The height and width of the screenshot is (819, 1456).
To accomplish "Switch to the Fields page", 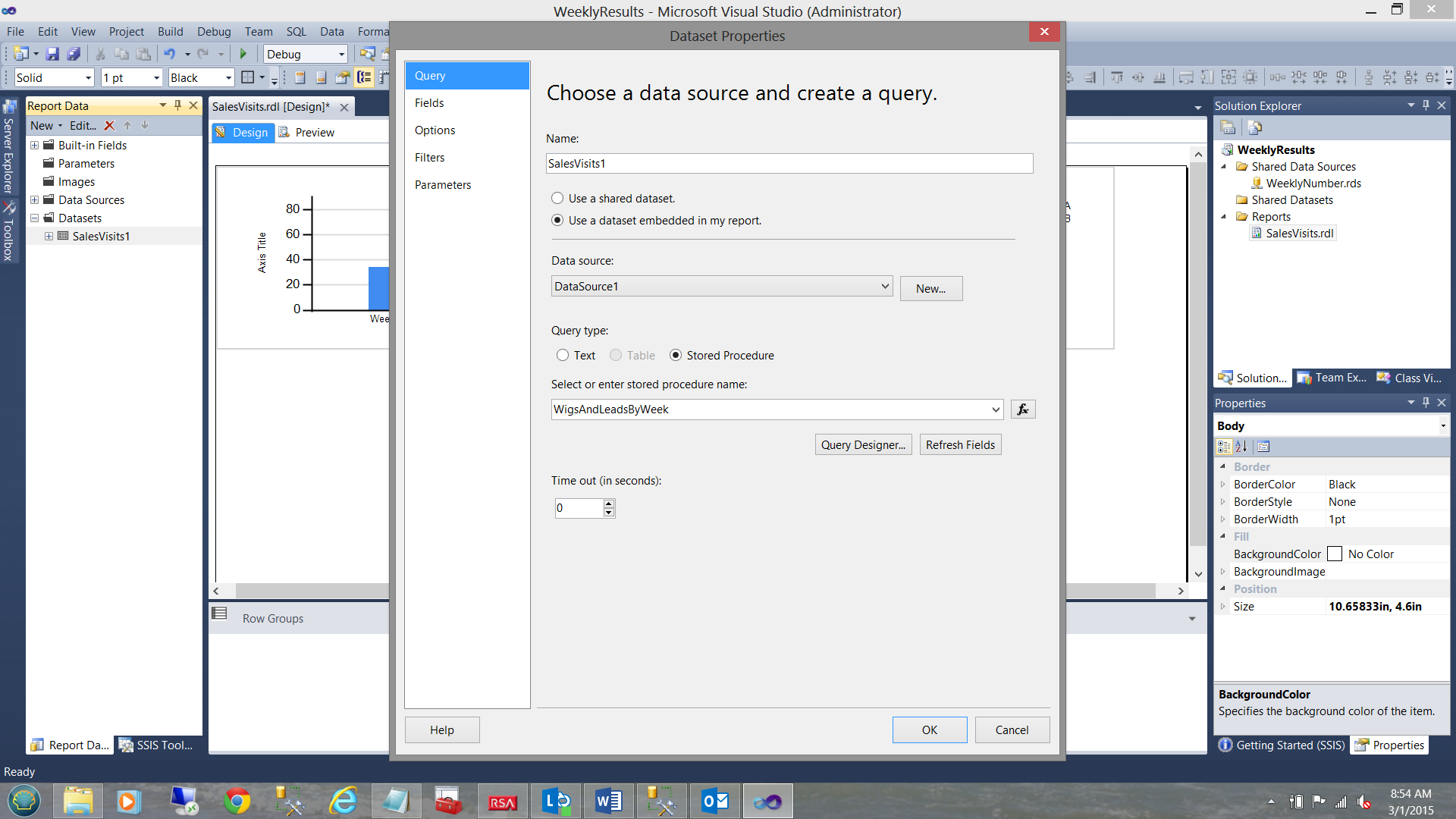I will point(429,103).
